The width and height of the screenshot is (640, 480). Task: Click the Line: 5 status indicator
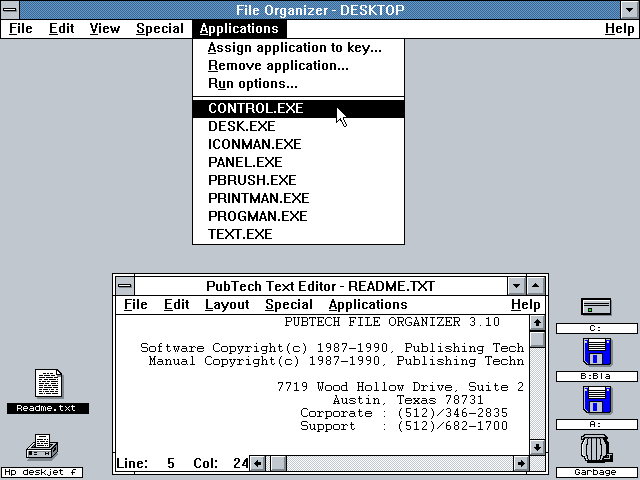pos(146,463)
